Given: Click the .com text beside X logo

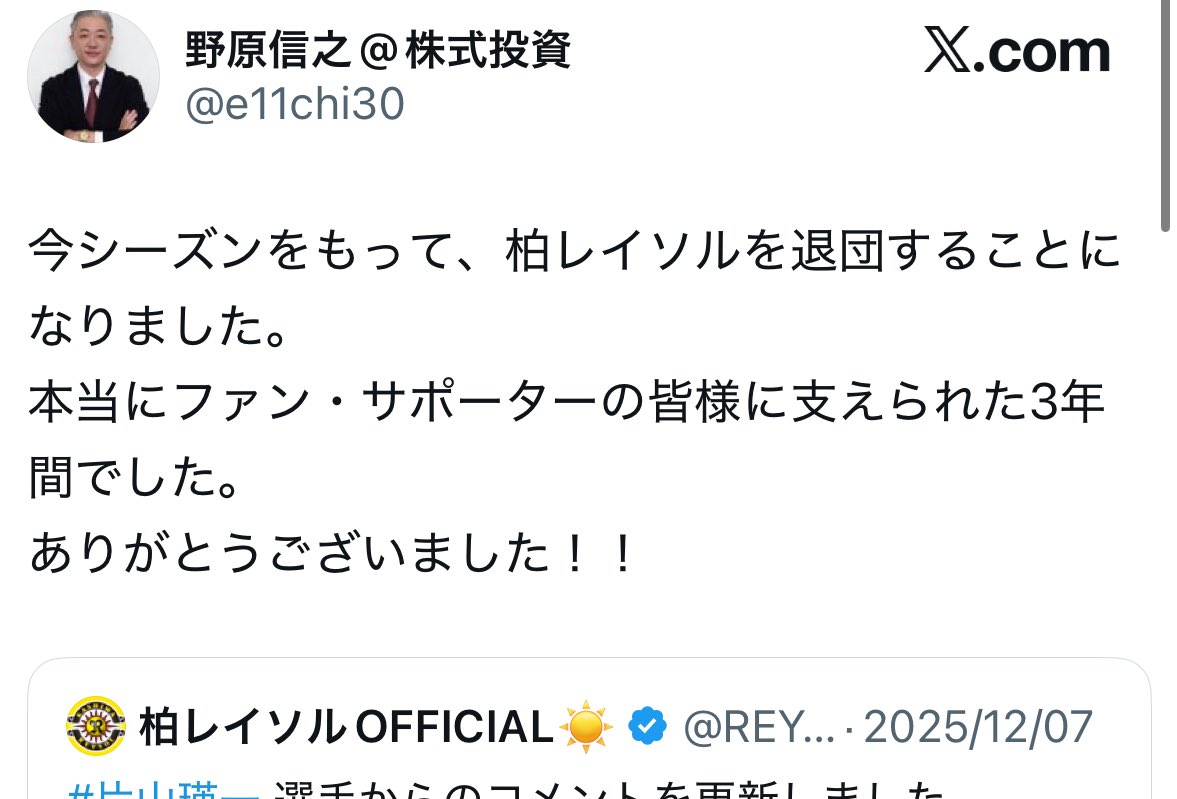Looking at the screenshot, I should (1042, 53).
